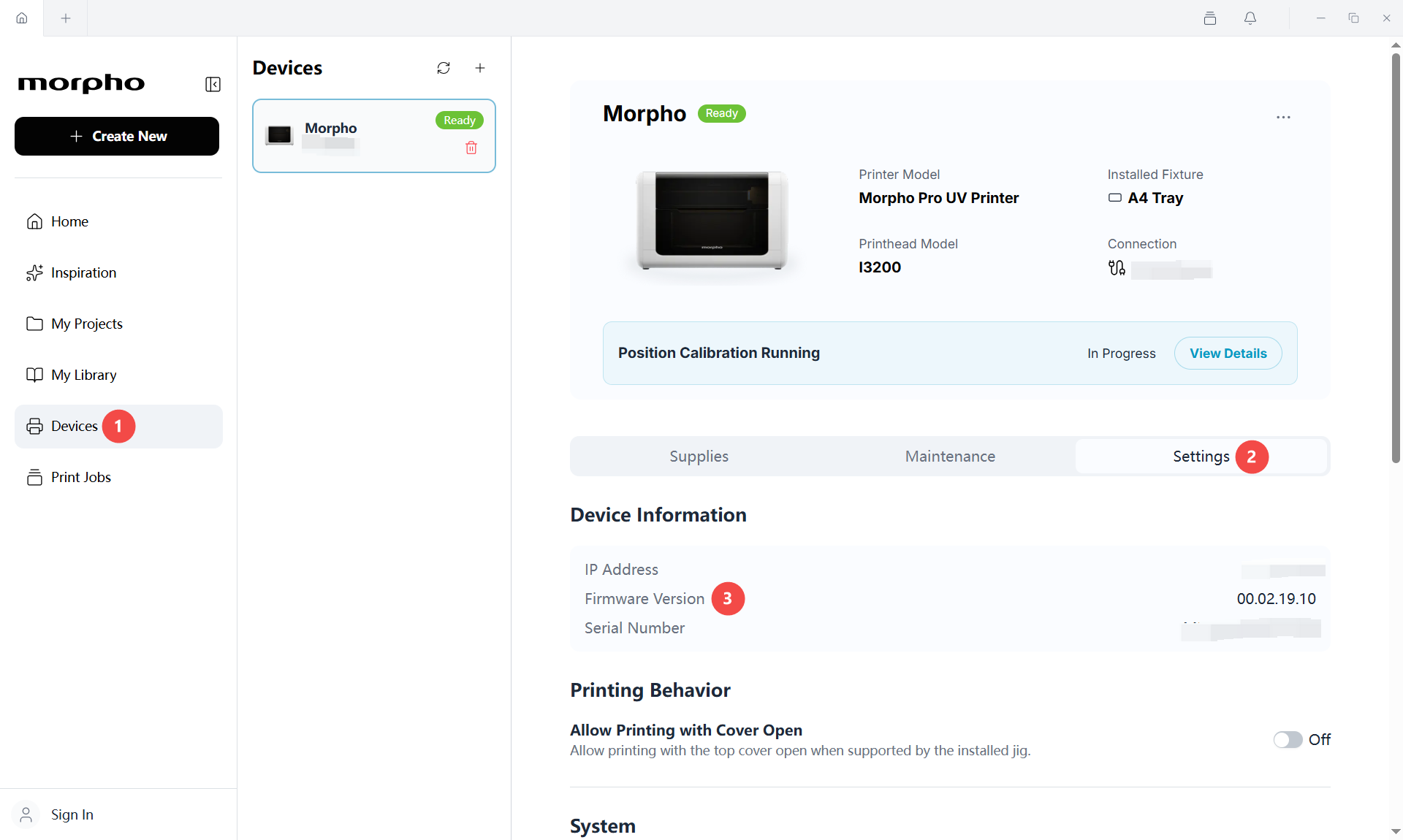The image size is (1403, 840).
Task: Select the Morpho device card
Action: (x=374, y=136)
